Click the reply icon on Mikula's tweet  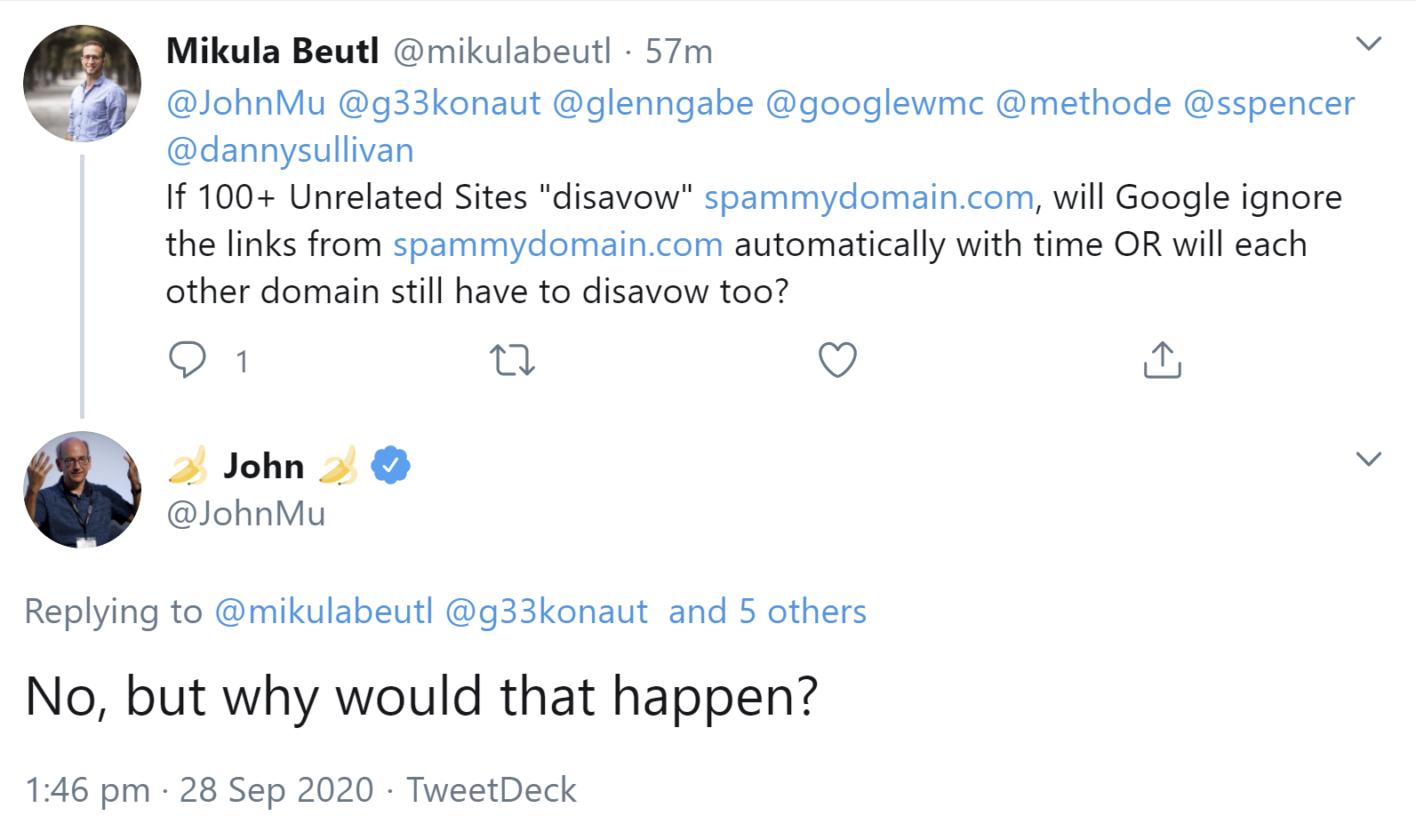188,359
